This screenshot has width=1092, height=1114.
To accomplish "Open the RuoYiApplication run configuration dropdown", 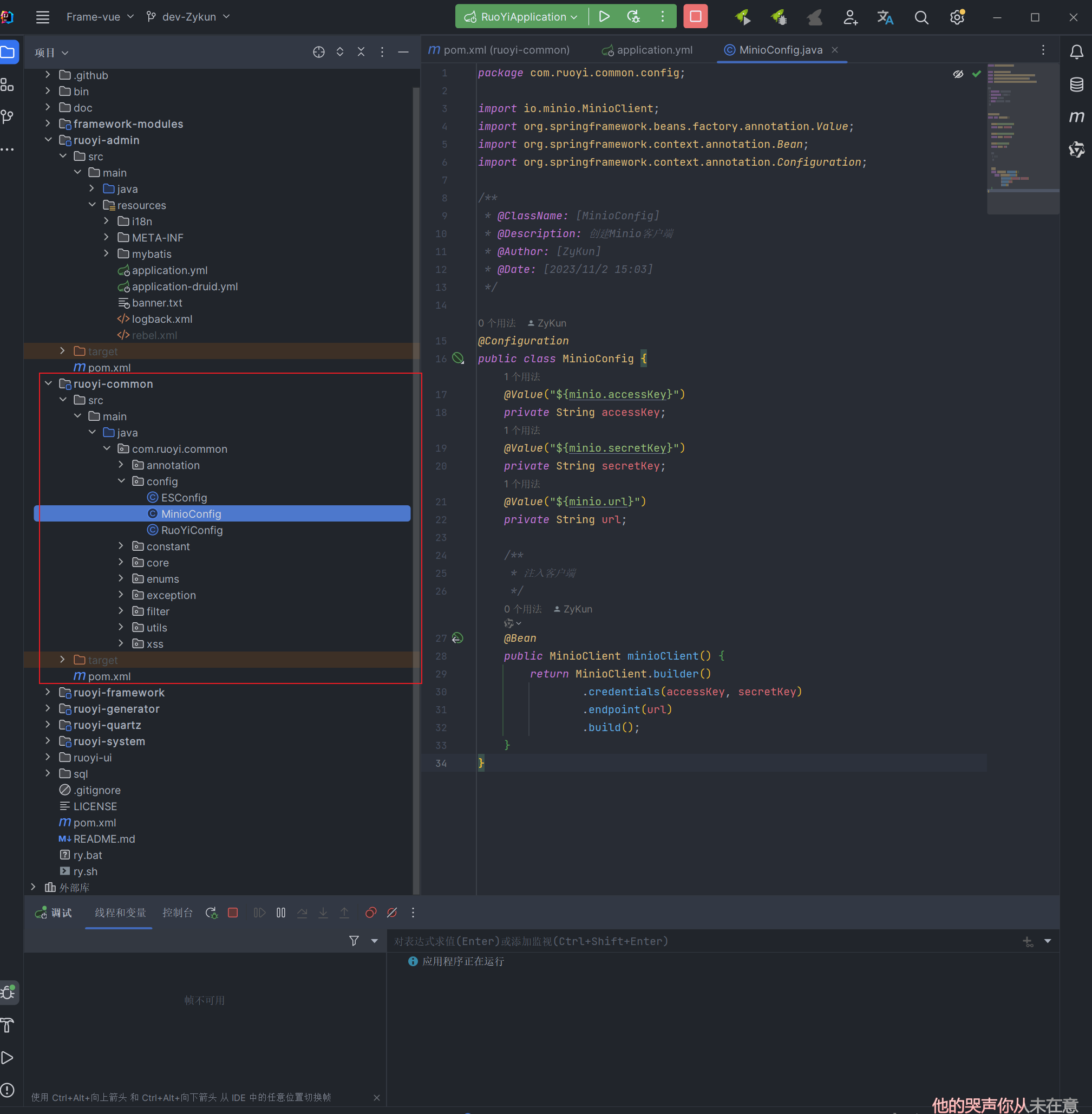I will pyautogui.click(x=522, y=17).
